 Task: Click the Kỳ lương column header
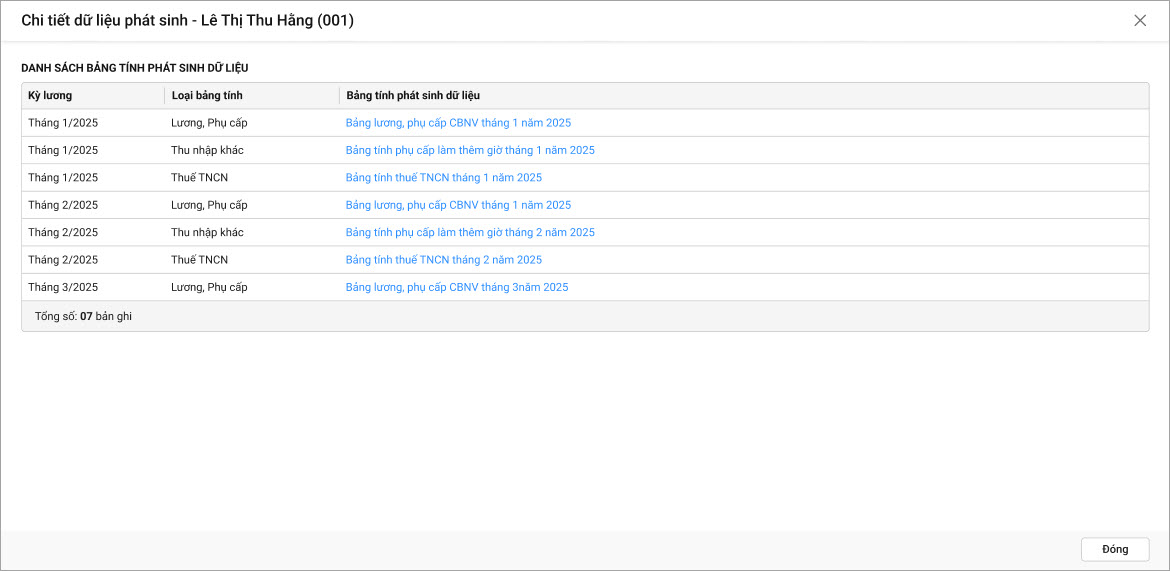click(50, 96)
